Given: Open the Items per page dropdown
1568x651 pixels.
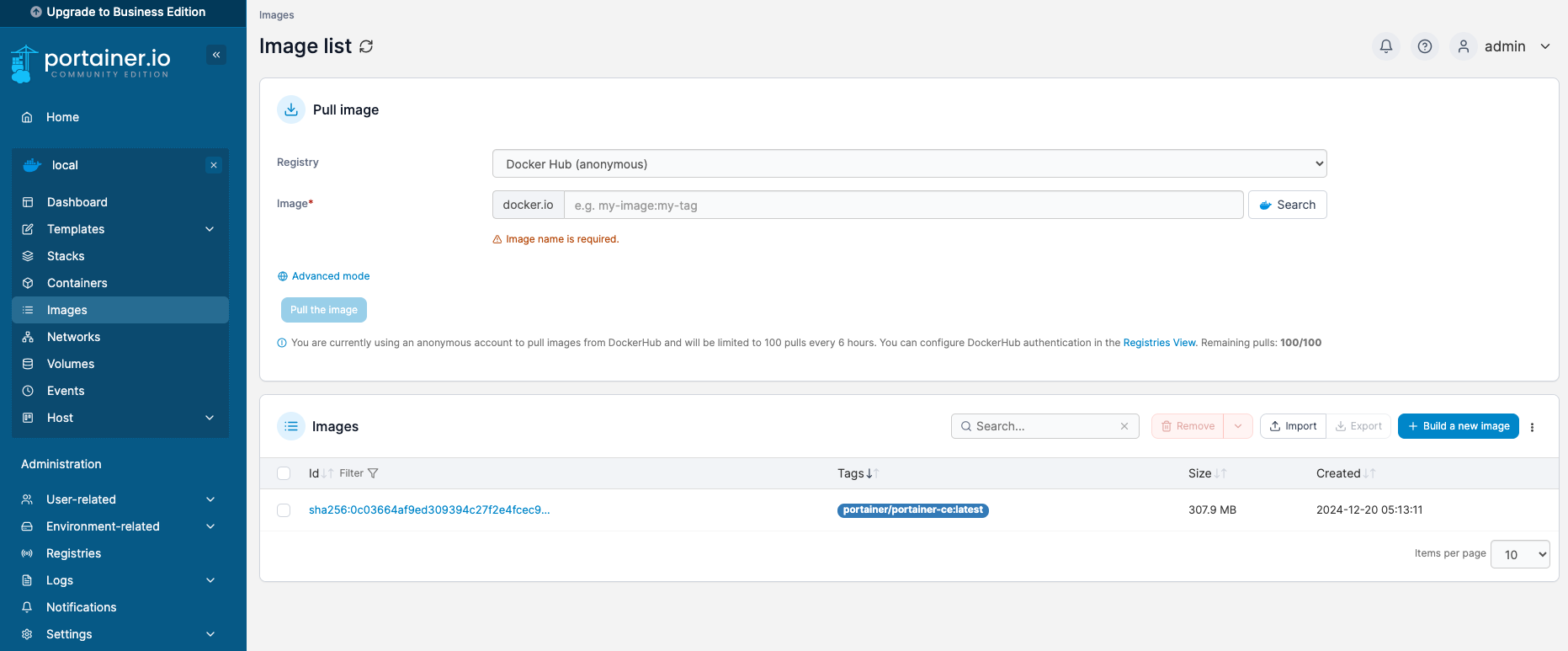Looking at the screenshot, I should pyautogui.click(x=1519, y=554).
